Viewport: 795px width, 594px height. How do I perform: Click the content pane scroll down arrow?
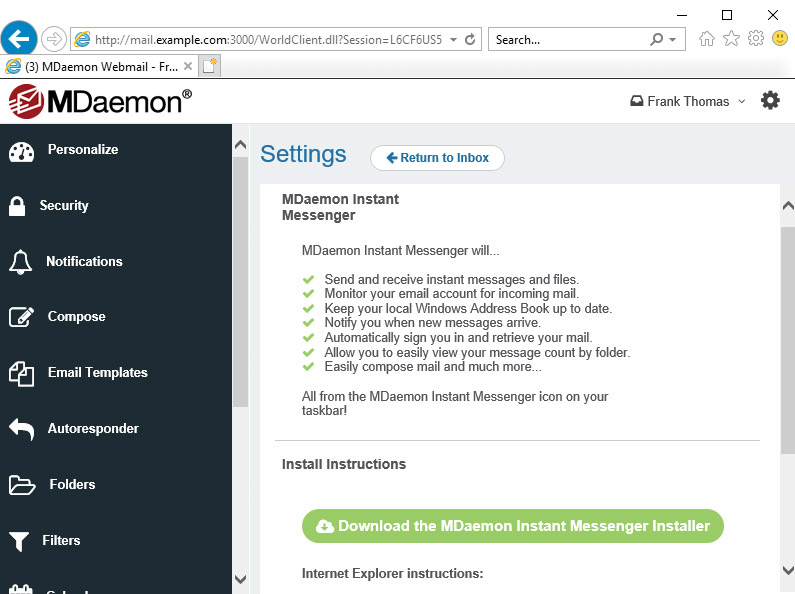(788, 570)
